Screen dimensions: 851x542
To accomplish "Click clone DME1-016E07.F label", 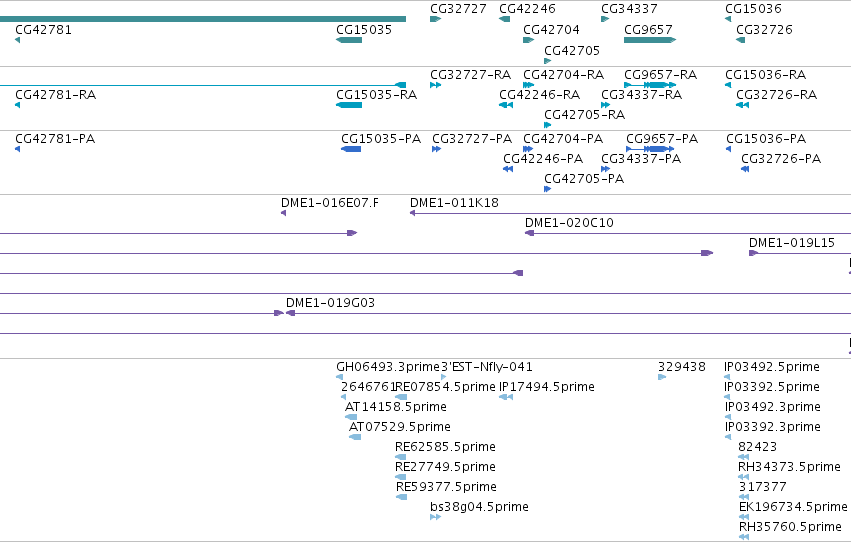I will (x=330, y=202).
